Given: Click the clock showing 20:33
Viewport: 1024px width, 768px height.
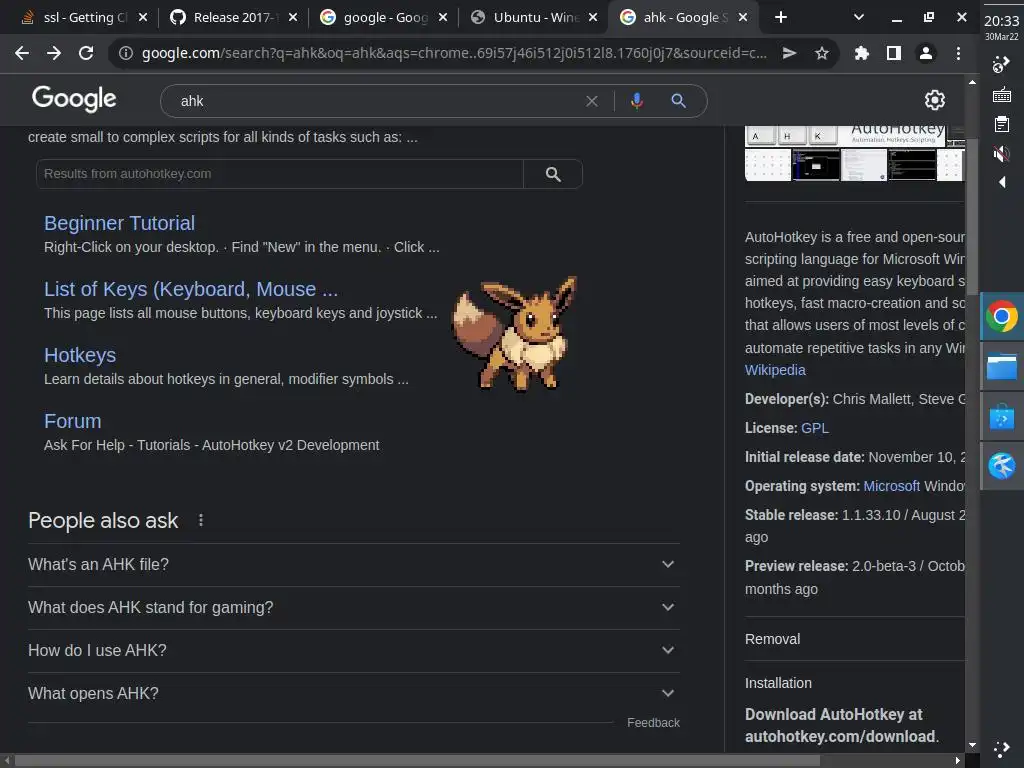Looking at the screenshot, I should coord(1001,21).
